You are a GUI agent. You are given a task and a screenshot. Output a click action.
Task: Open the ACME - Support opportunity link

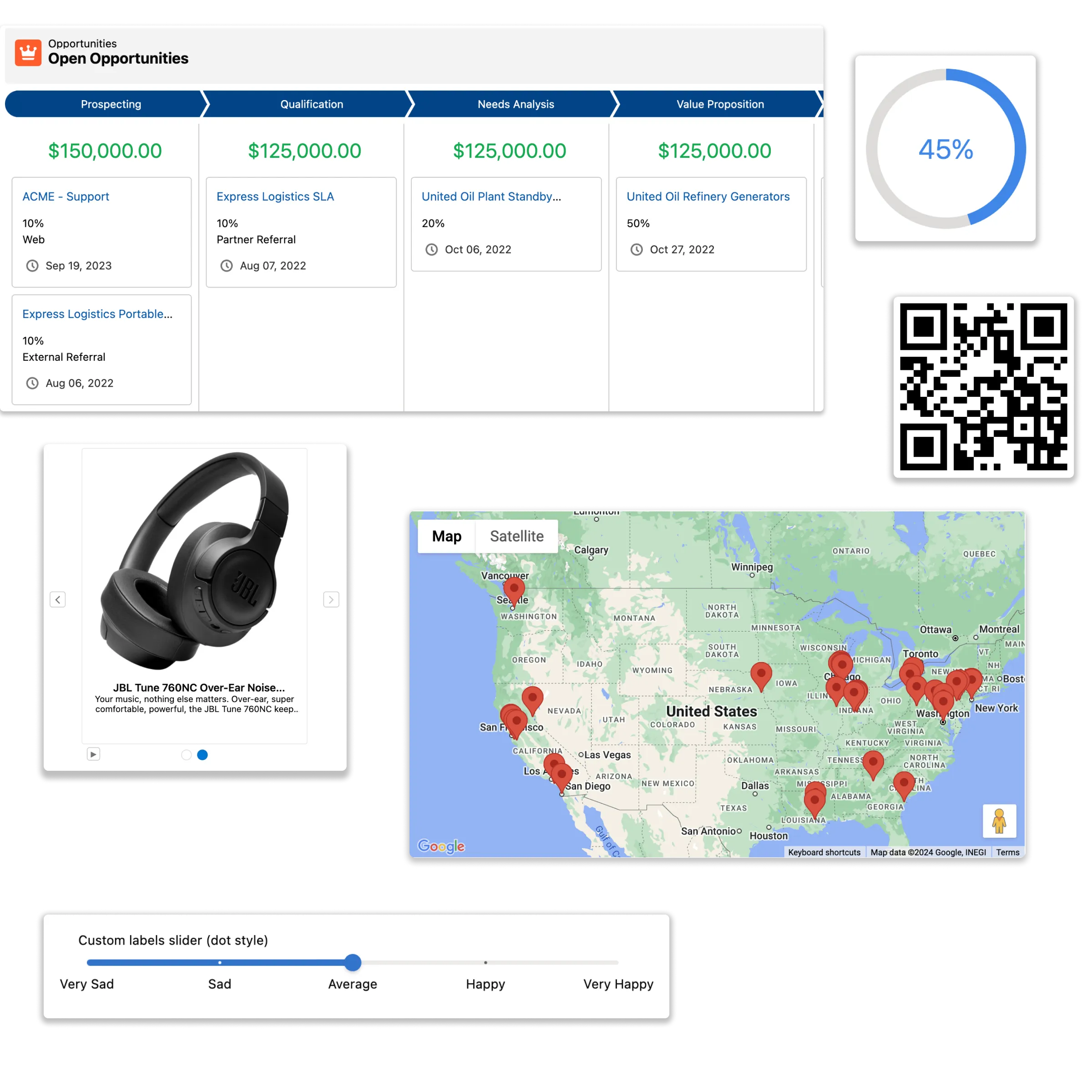click(x=66, y=197)
